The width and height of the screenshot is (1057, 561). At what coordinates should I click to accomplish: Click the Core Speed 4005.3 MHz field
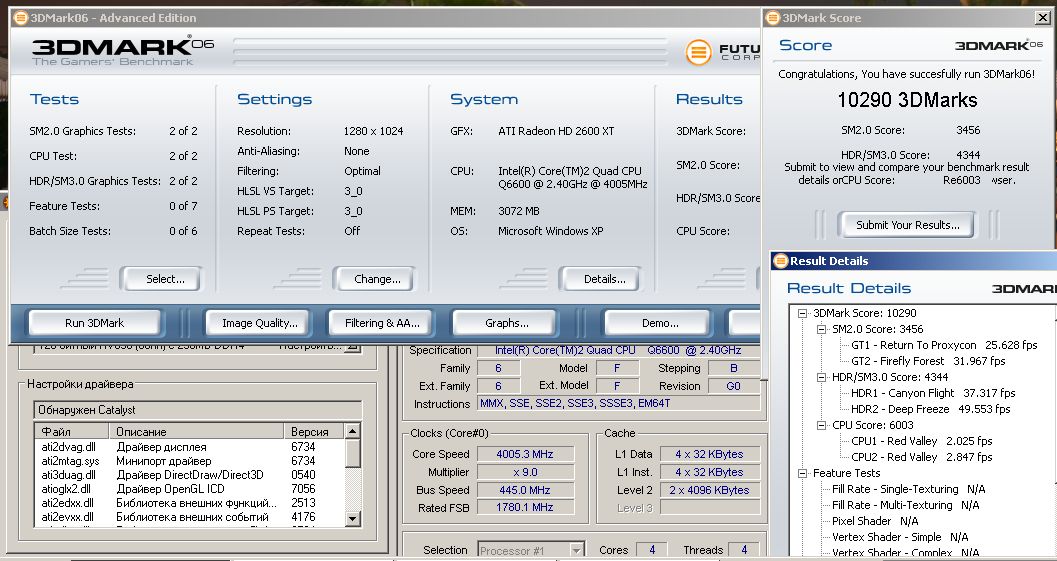tap(525, 454)
